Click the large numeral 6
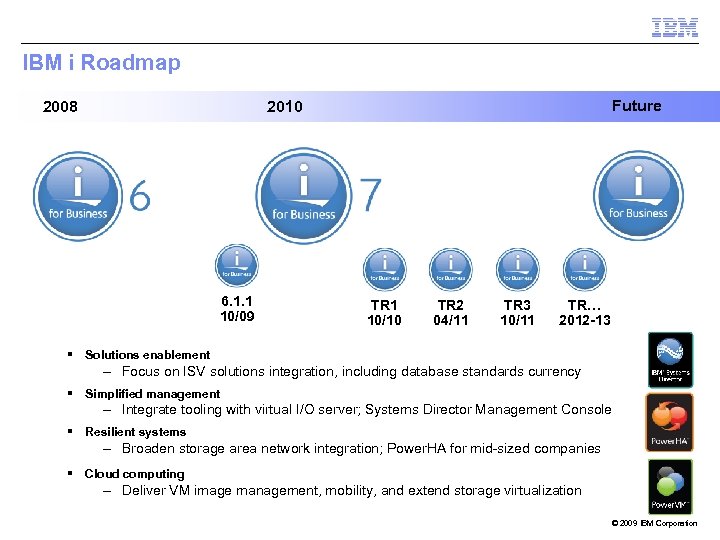The height and width of the screenshot is (540, 720). [x=140, y=196]
